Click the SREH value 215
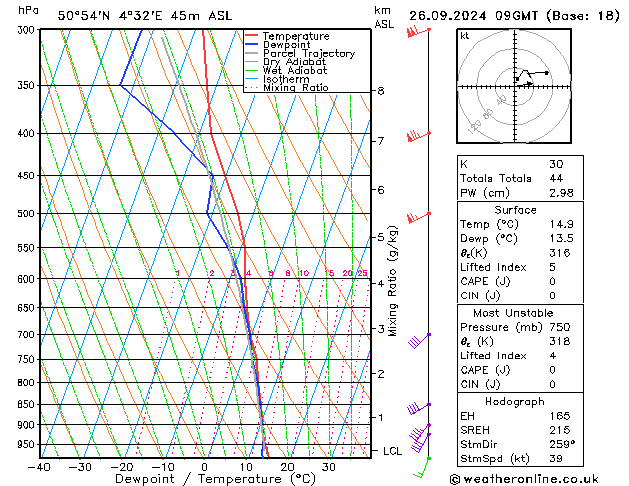 560,430
